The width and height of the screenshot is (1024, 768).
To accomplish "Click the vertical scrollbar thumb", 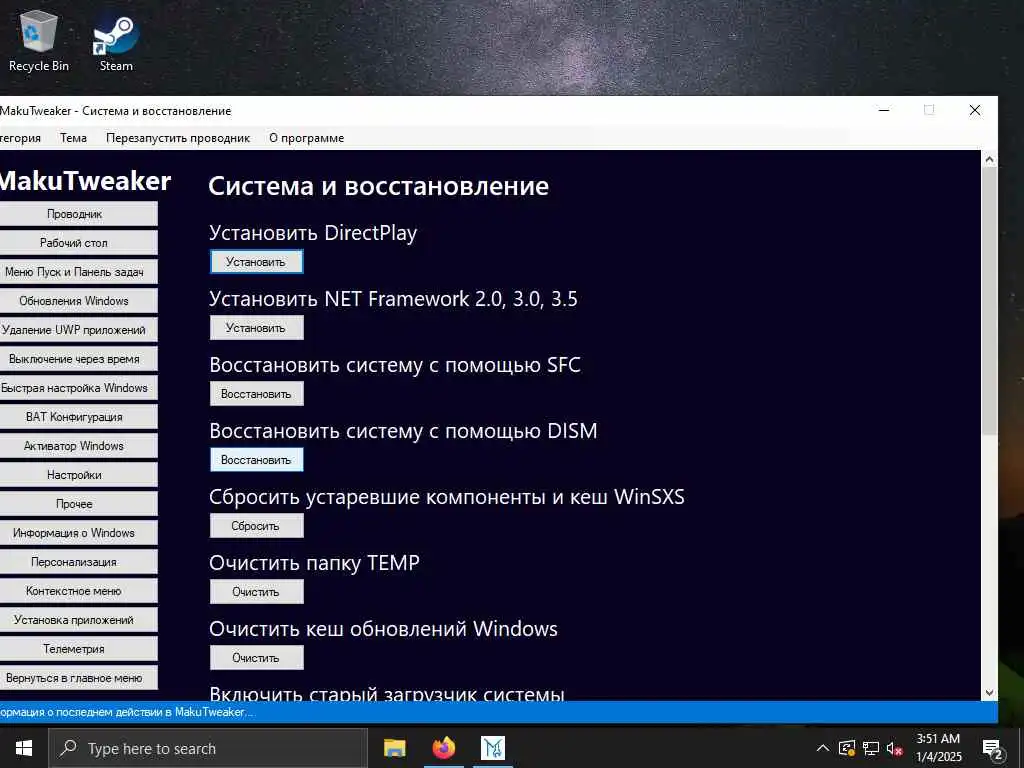I will (x=989, y=300).
